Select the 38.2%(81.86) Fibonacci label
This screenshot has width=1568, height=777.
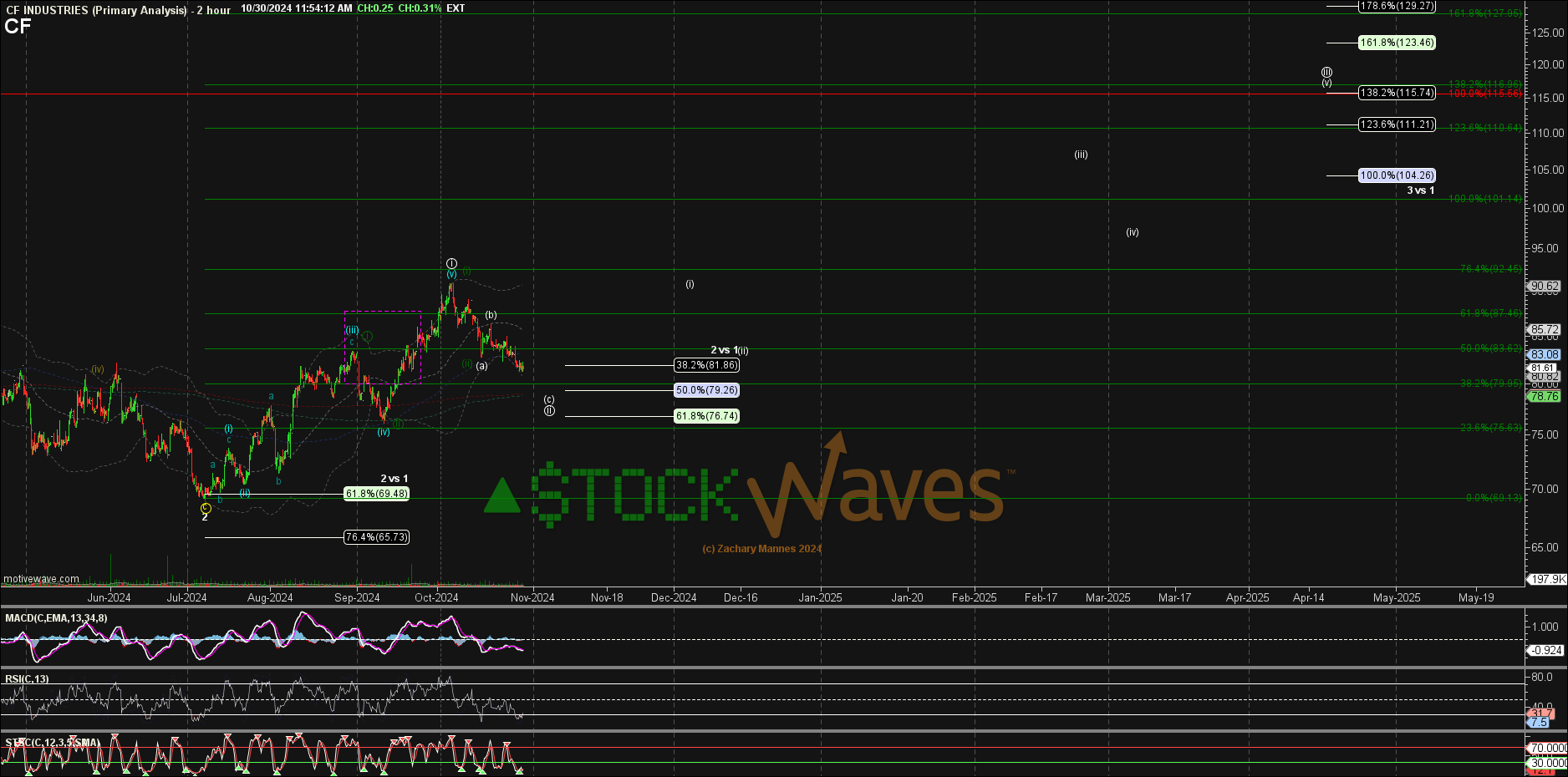[x=706, y=365]
